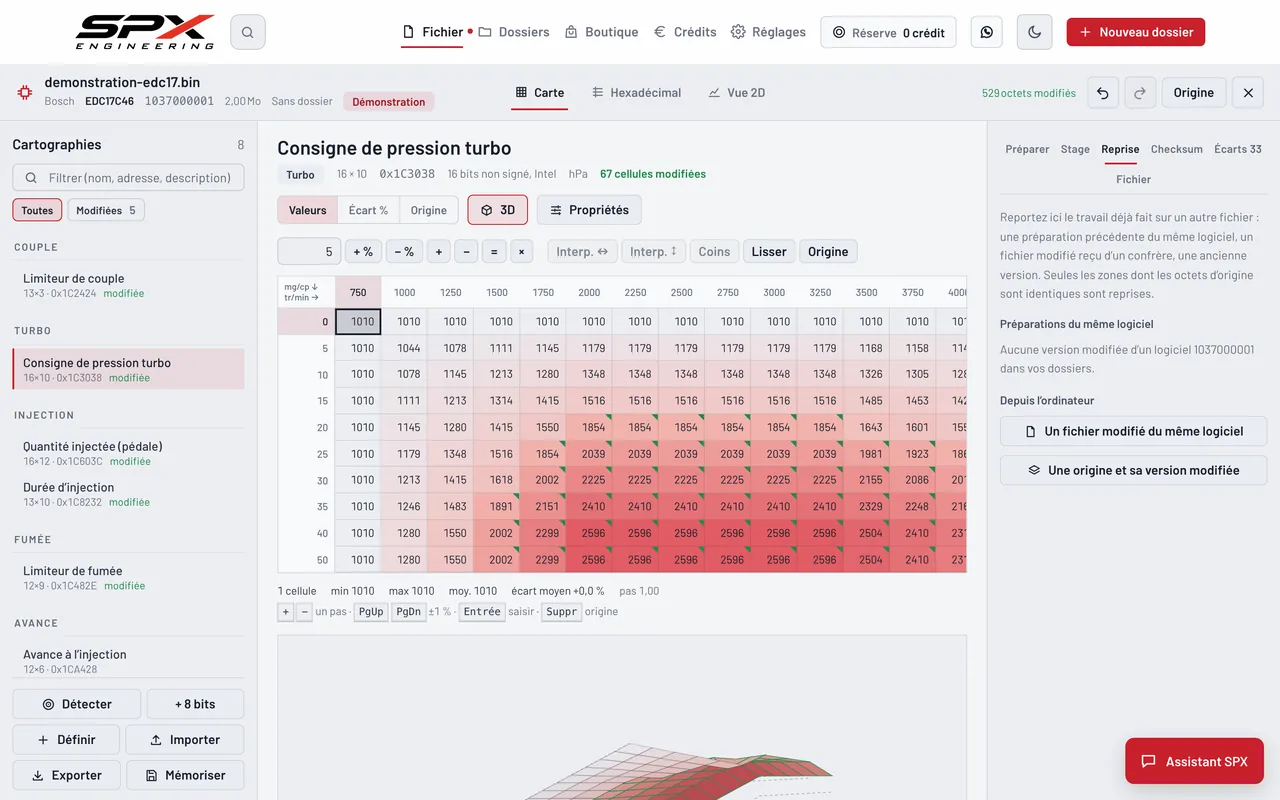
Task: Switch to dark mode with the moon icon
Action: pos(1035,32)
